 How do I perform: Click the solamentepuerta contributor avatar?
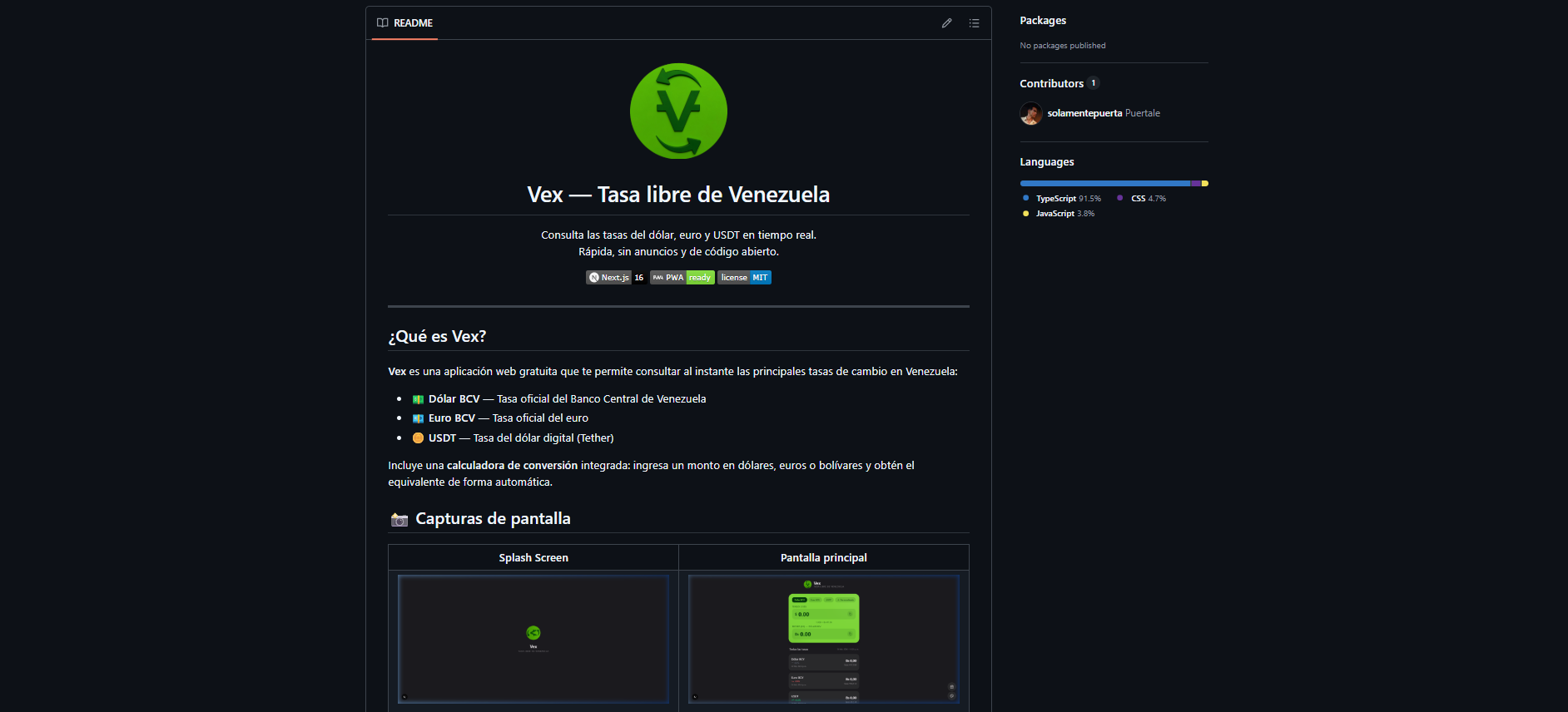point(1031,113)
